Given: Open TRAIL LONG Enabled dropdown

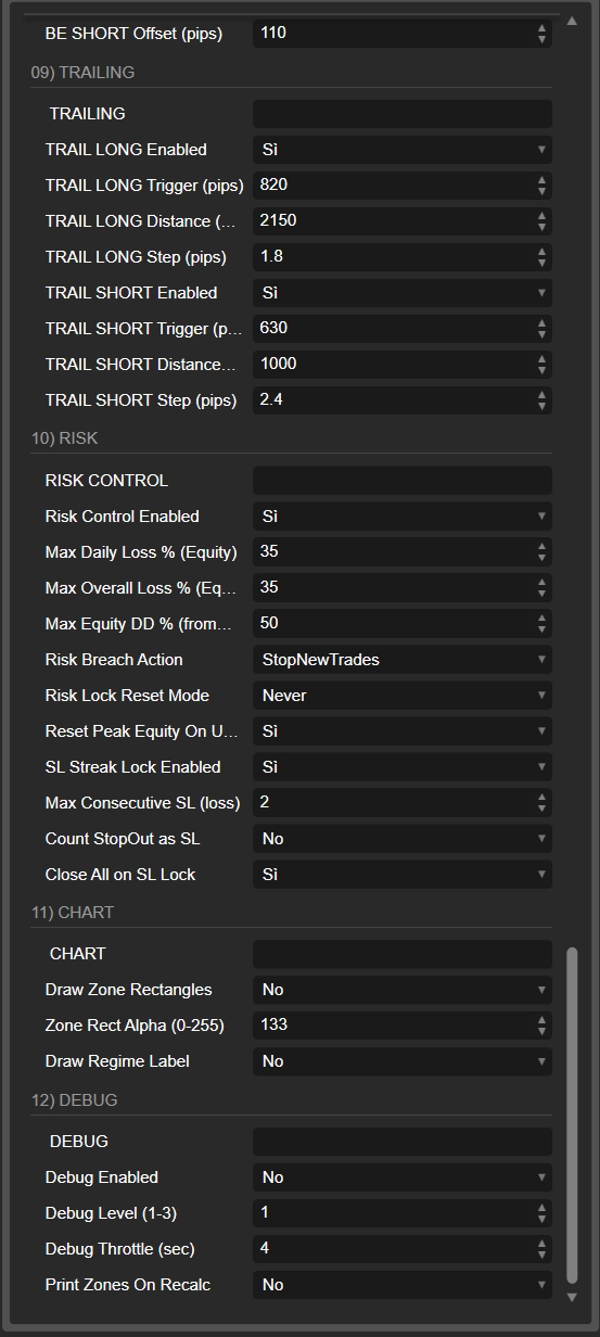Looking at the screenshot, I should (402, 150).
